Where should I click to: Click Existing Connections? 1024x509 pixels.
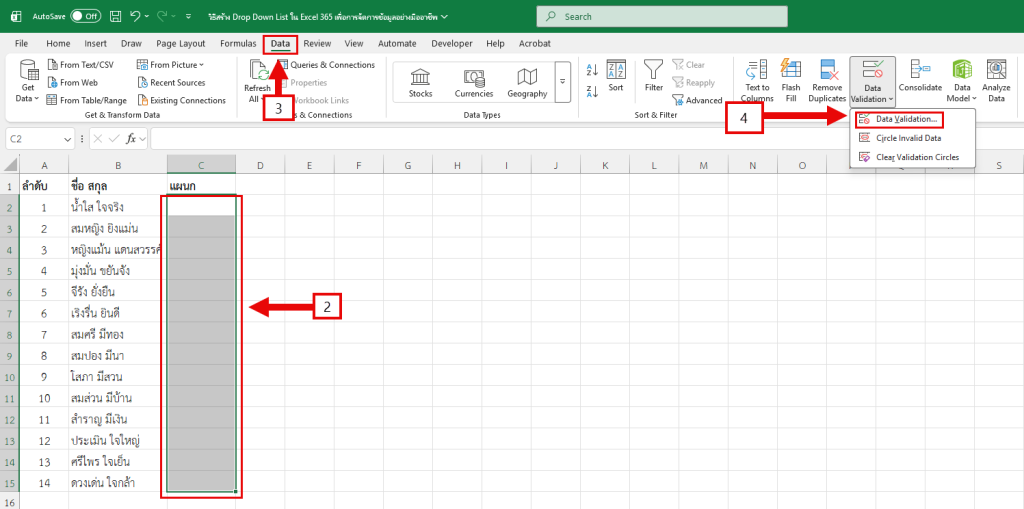182,100
